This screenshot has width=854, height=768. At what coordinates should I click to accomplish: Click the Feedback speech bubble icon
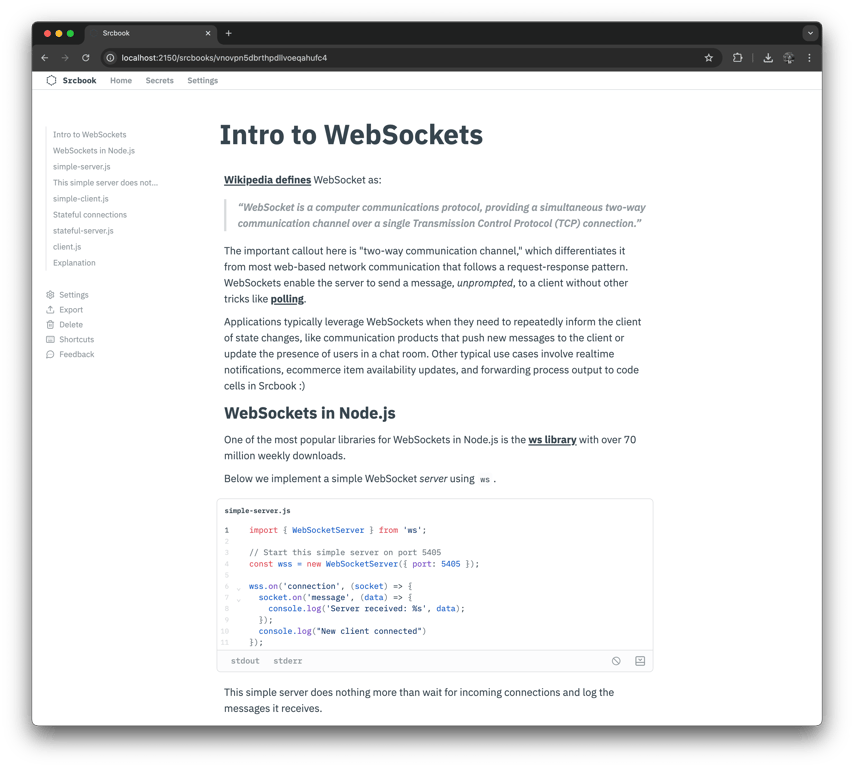pos(50,354)
